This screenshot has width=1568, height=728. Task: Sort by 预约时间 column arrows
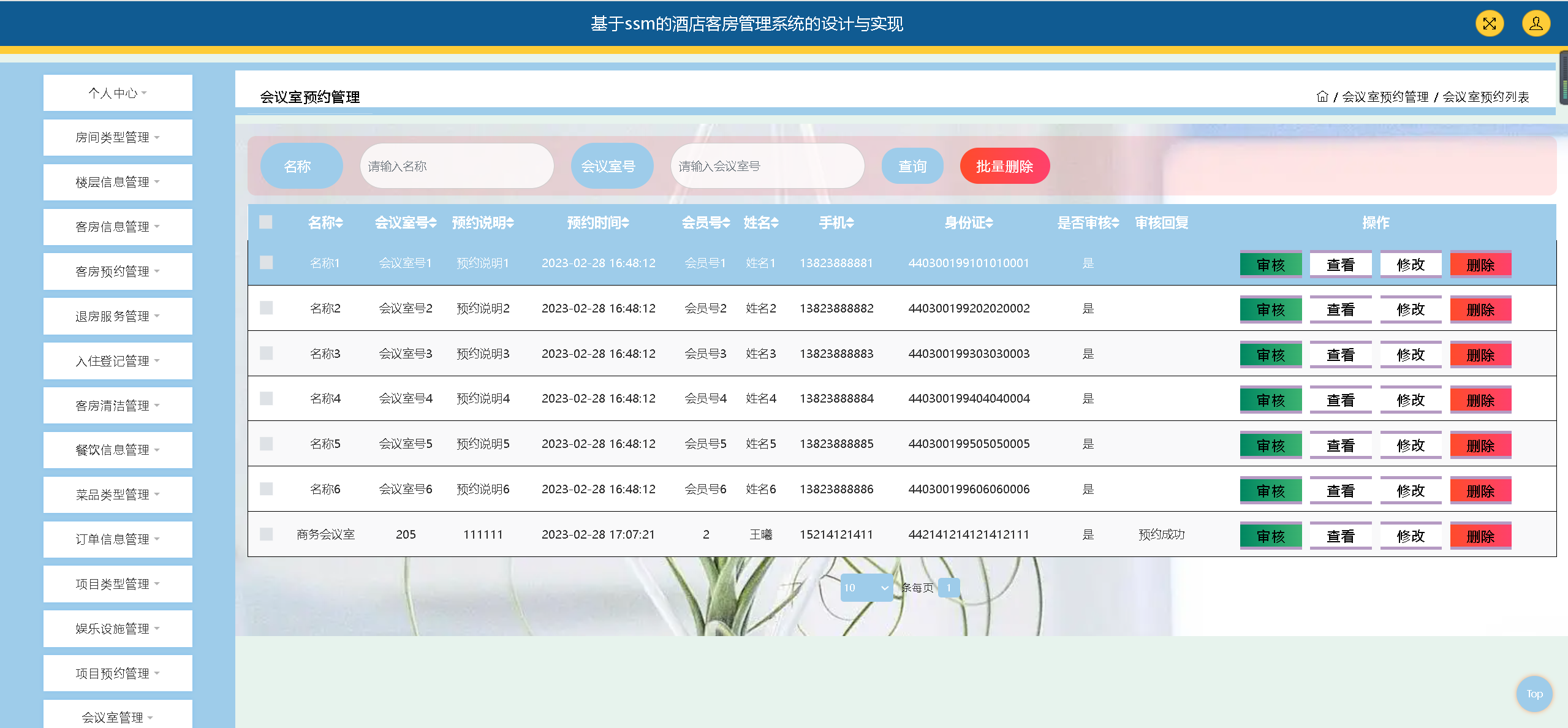click(x=625, y=223)
